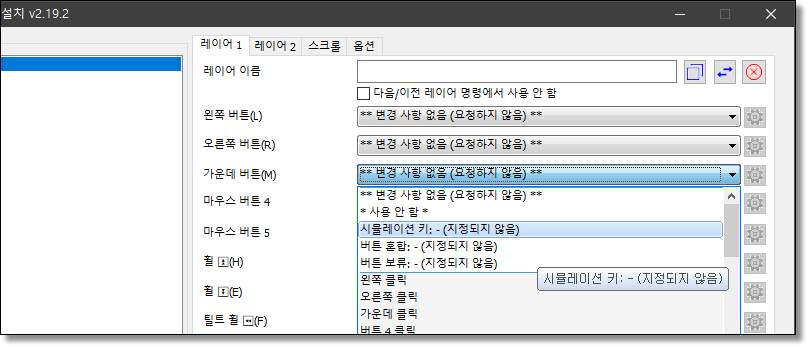Click gear icon on 마우스 버튼 4 row

point(755,203)
